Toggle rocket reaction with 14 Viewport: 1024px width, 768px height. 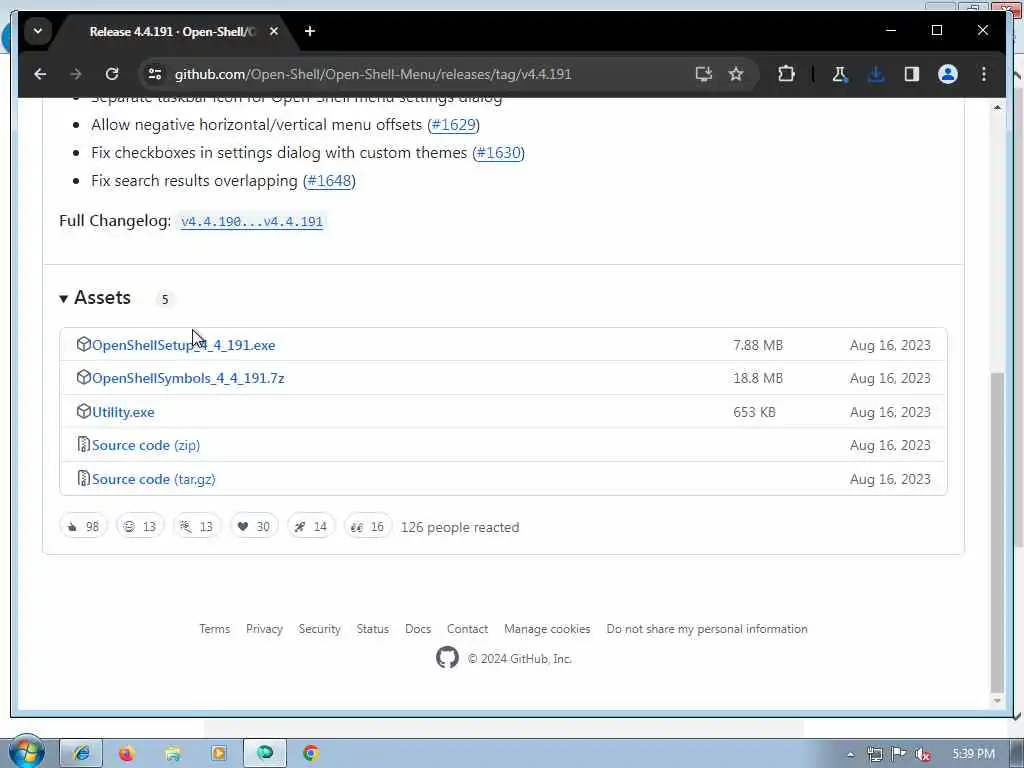coord(311,526)
